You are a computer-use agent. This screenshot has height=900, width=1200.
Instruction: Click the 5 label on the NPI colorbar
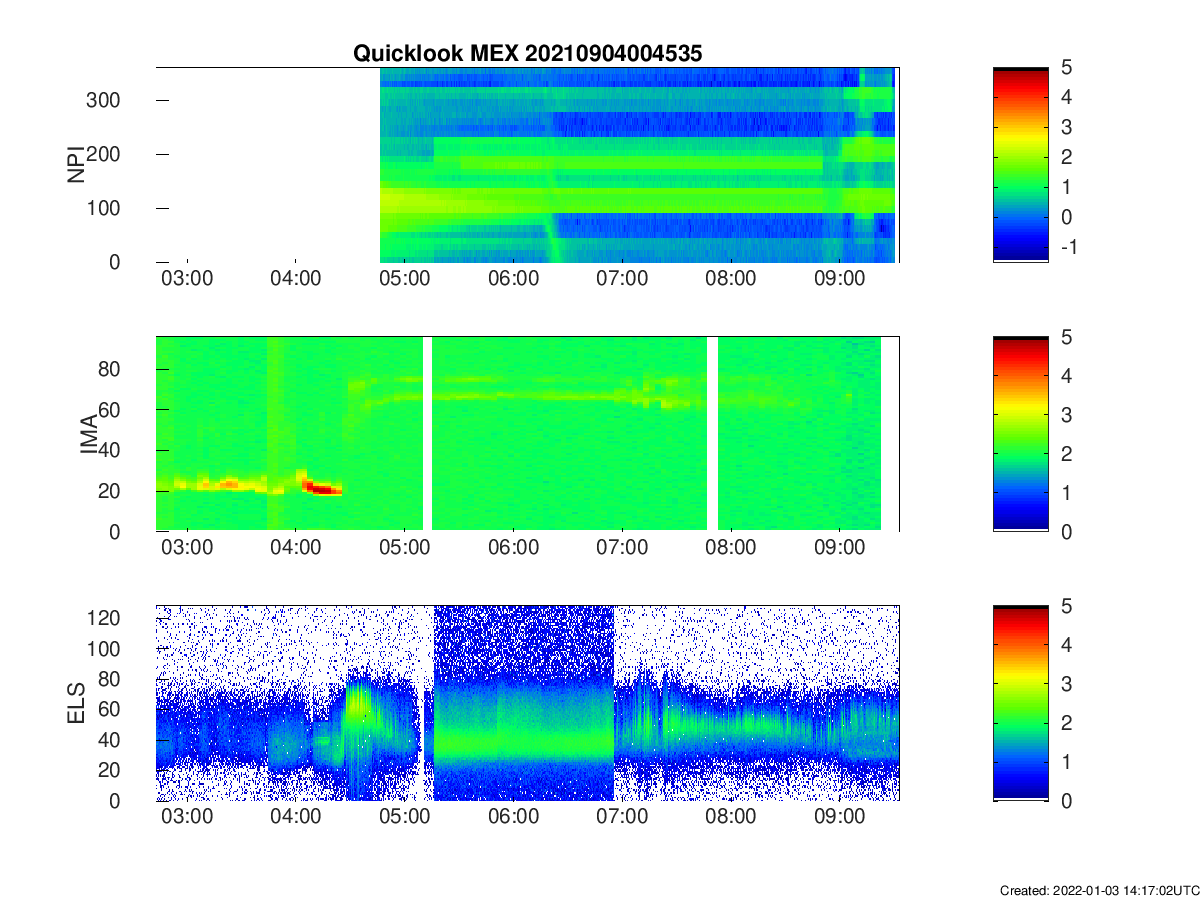pos(1065,68)
